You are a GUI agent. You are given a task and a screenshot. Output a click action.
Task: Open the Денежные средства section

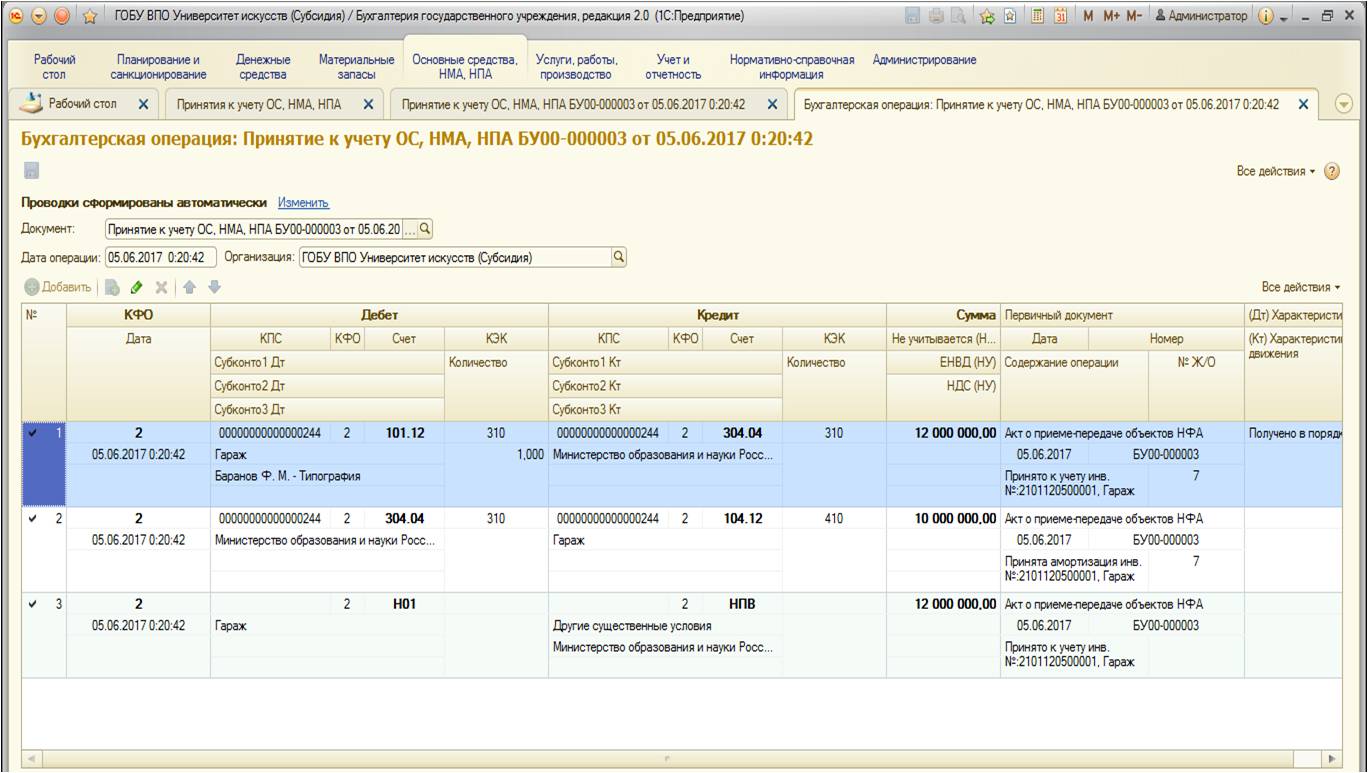[263, 67]
